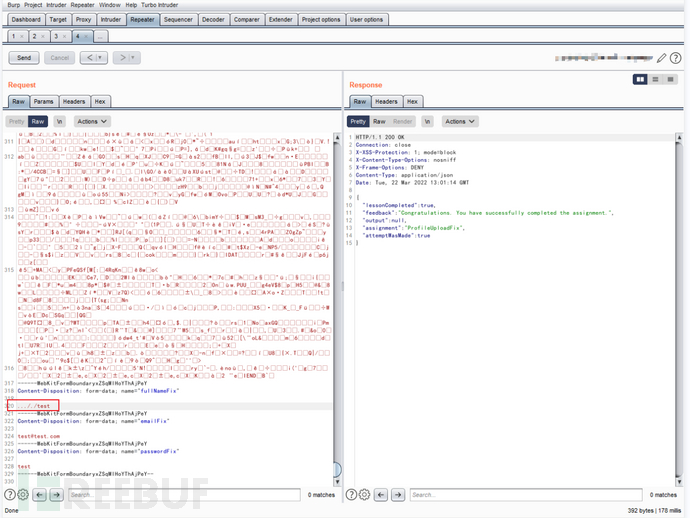Switch to the Sequencer tab

pos(178,19)
